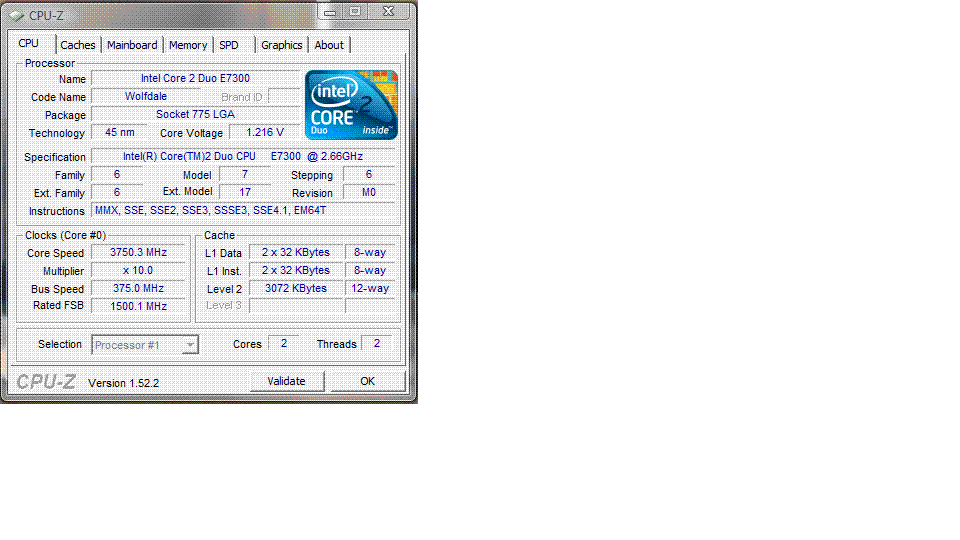Switch to the Caches tab
The height and width of the screenshot is (540, 960).
(78, 45)
